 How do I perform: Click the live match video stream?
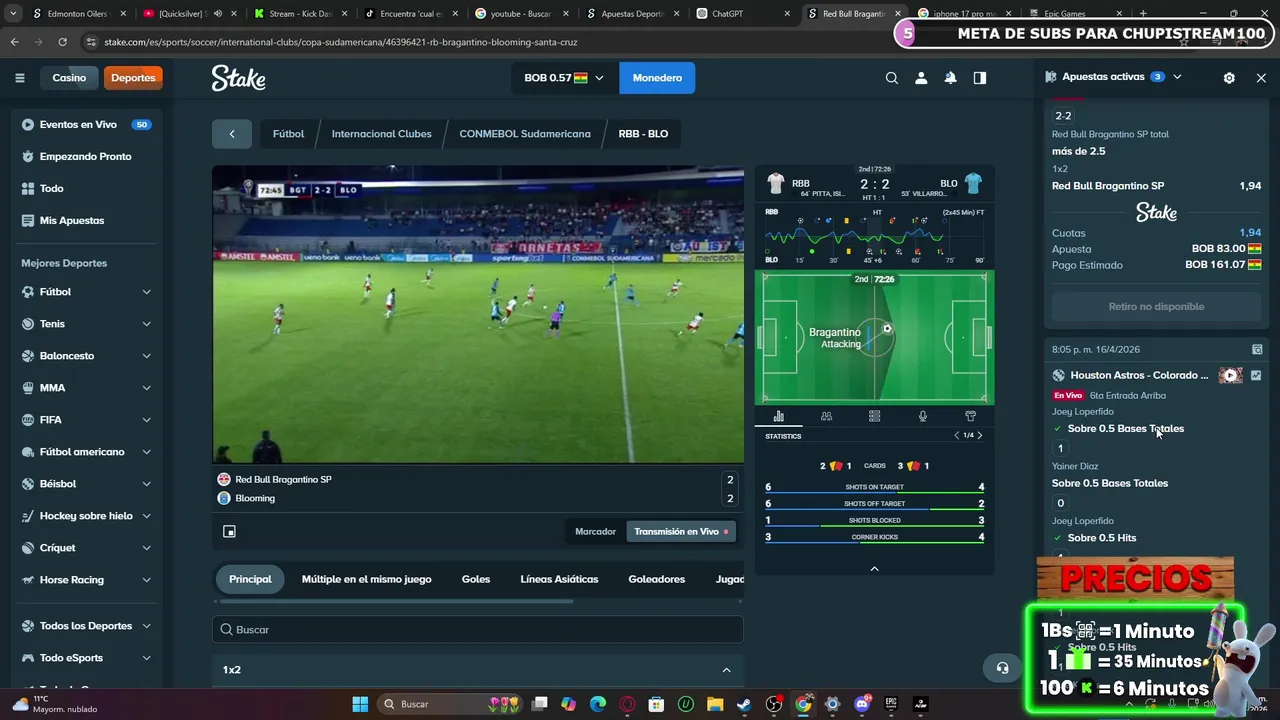click(x=478, y=314)
